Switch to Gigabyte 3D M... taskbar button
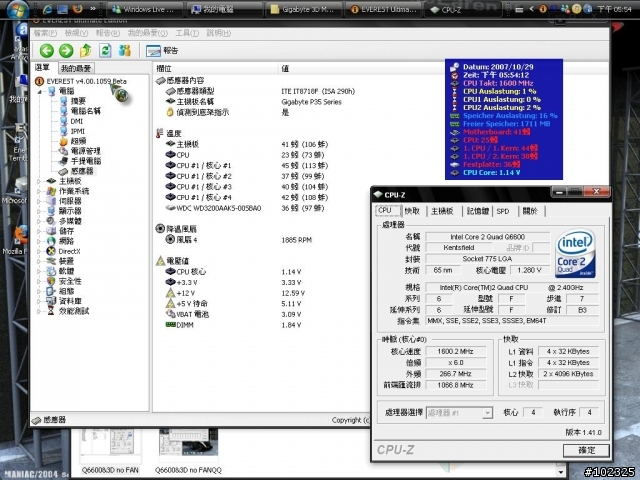Viewport: 640px width, 480px height. coord(304,9)
